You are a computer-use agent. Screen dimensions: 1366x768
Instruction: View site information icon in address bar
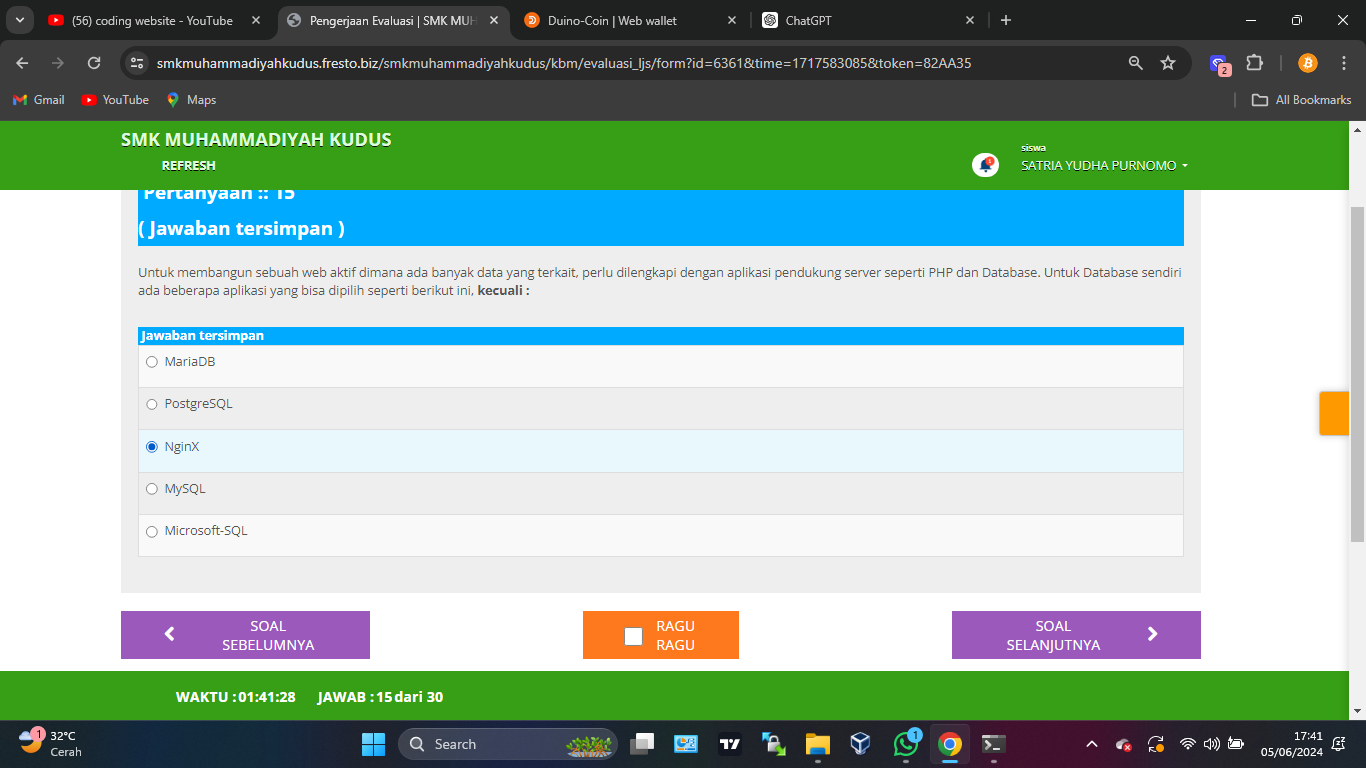138,63
